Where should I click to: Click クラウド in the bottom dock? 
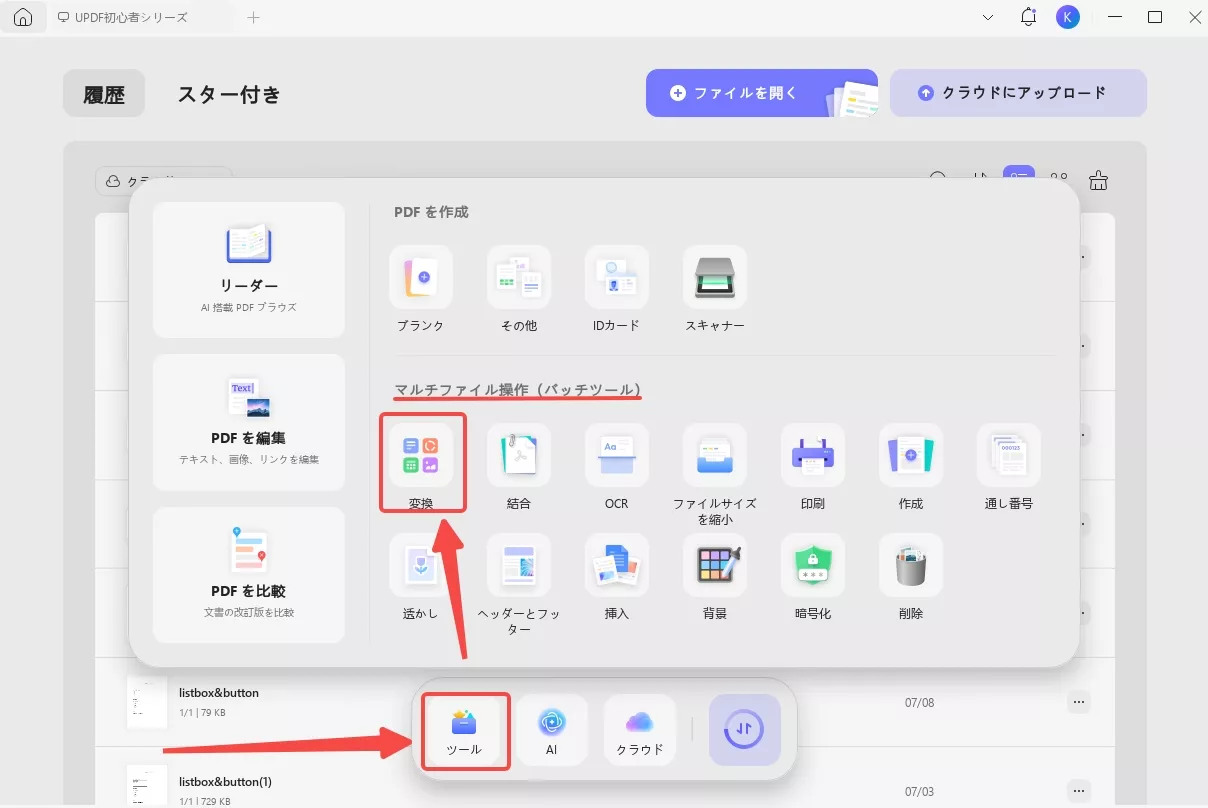point(640,731)
